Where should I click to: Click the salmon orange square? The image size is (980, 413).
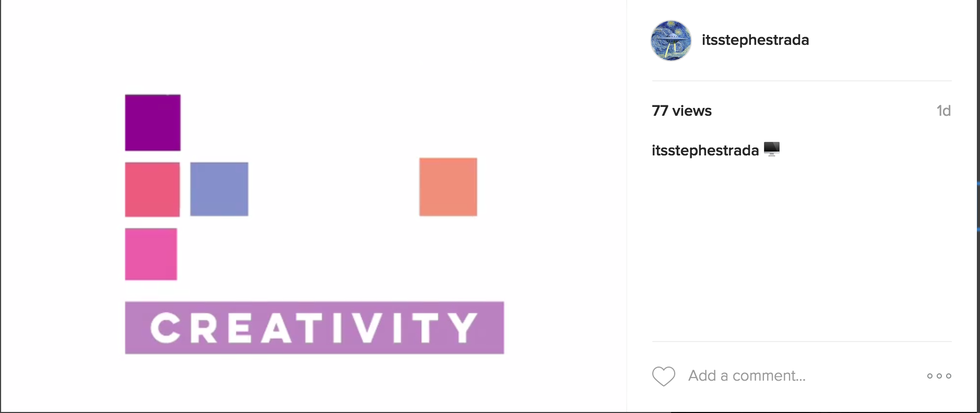[x=448, y=187]
